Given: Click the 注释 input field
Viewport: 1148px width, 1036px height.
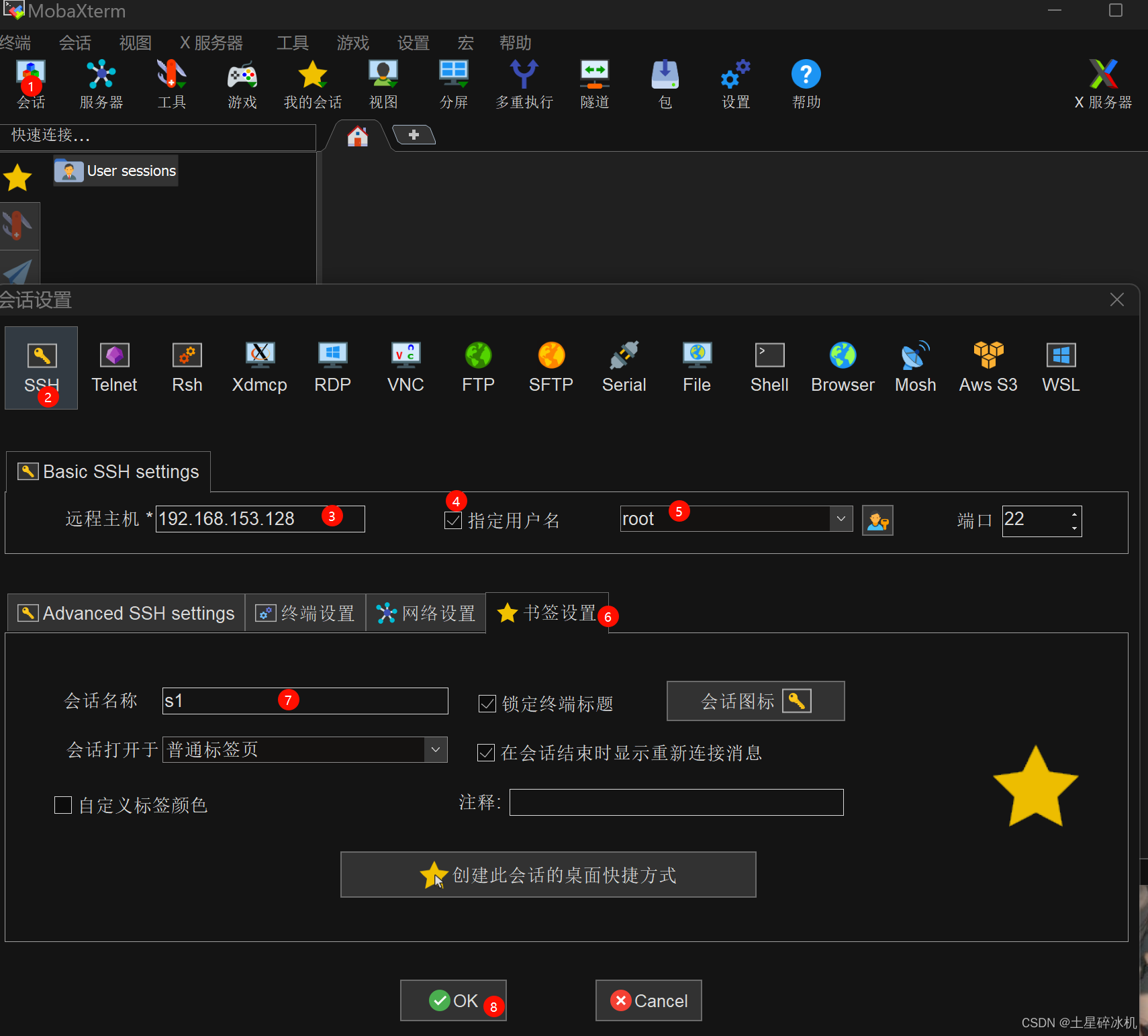Looking at the screenshot, I should tap(677, 802).
